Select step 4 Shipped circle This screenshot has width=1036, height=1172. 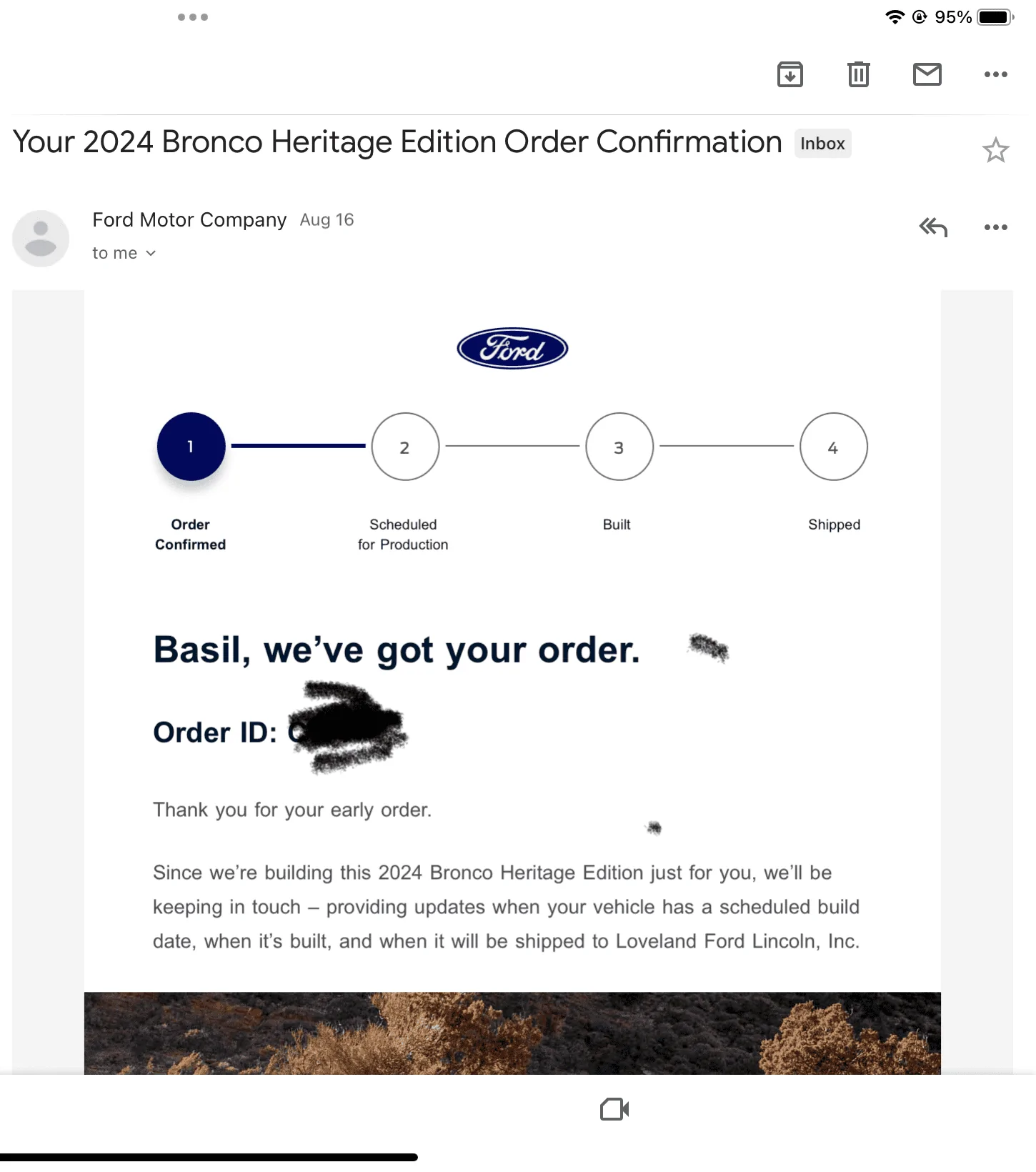(x=834, y=447)
